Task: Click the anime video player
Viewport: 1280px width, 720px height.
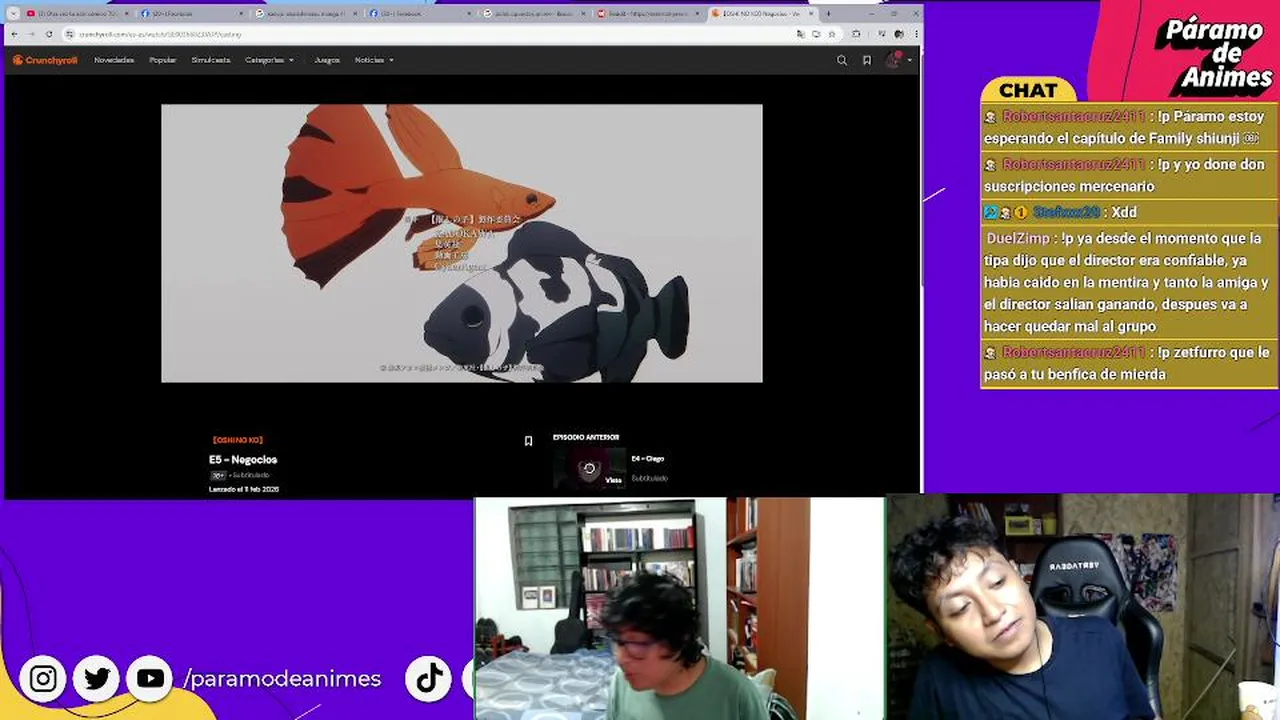Action: tap(462, 243)
